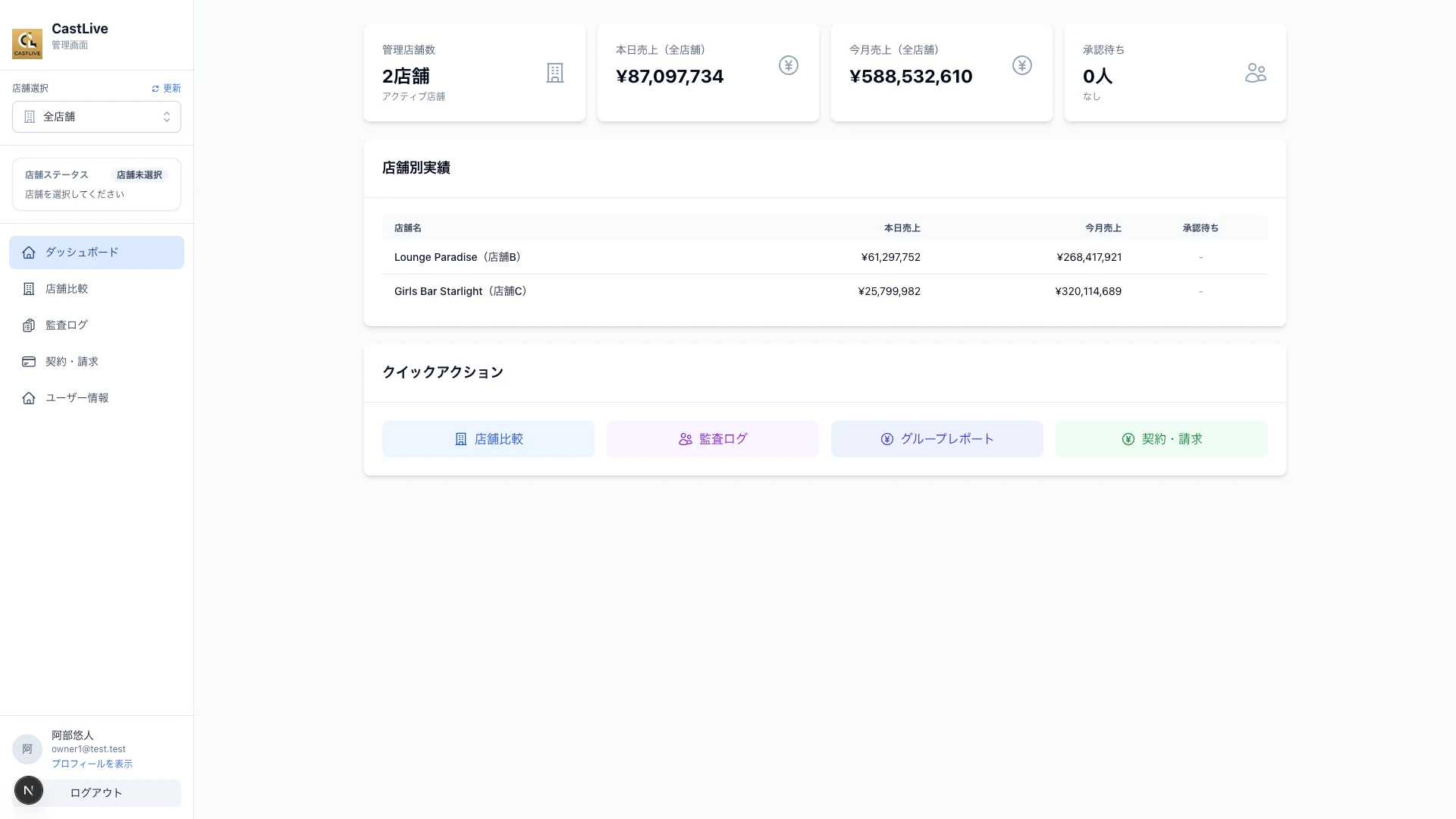Screen dimensions: 1456x819
Task: Click building icon on 管理店舗数 card
Action: (x=555, y=73)
